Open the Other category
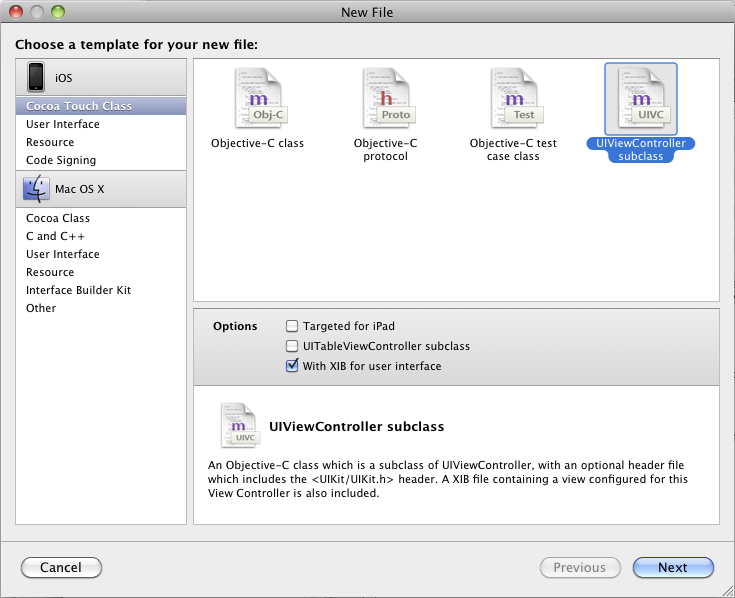Viewport: 735px width, 598px height. pyautogui.click(x=101, y=308)
